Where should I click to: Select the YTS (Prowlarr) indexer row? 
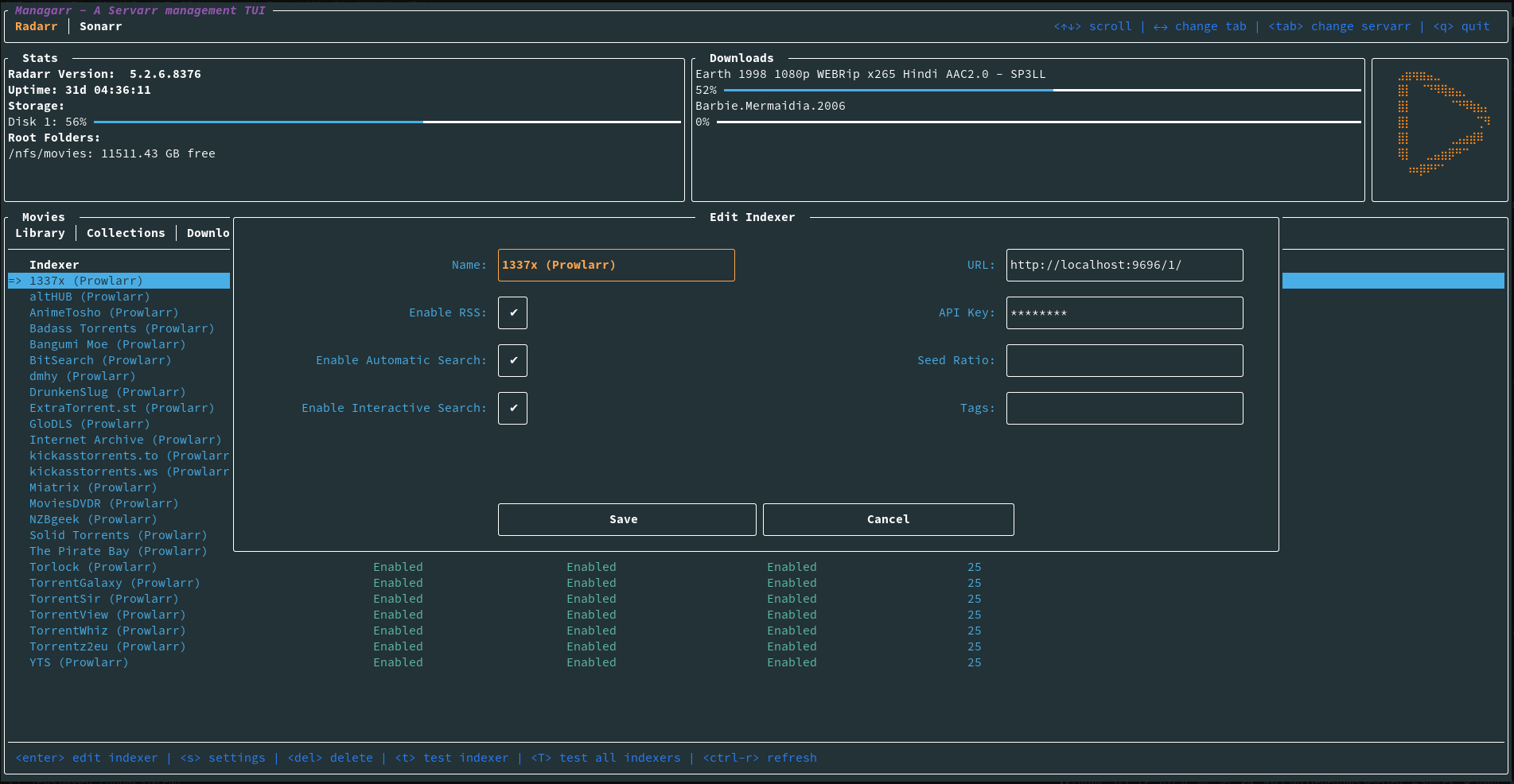tap(79, 662)
